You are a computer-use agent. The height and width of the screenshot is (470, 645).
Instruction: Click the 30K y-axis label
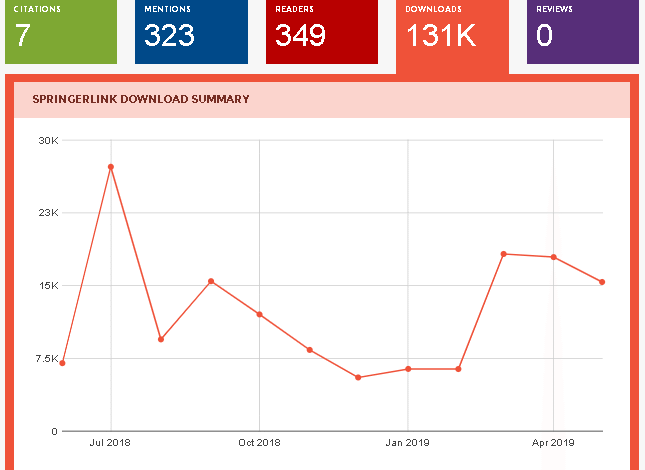(48, 140)
